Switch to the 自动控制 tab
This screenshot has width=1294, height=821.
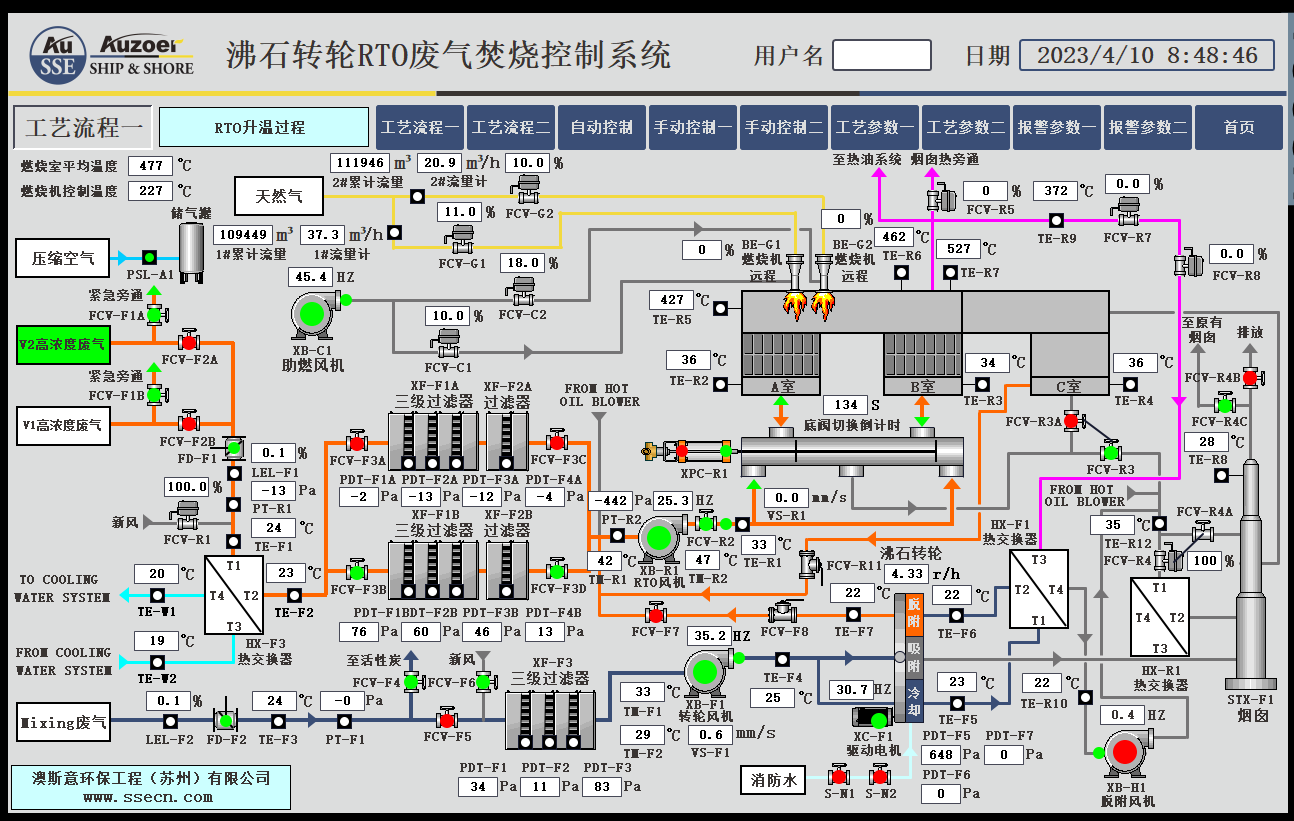pos(601,126)
